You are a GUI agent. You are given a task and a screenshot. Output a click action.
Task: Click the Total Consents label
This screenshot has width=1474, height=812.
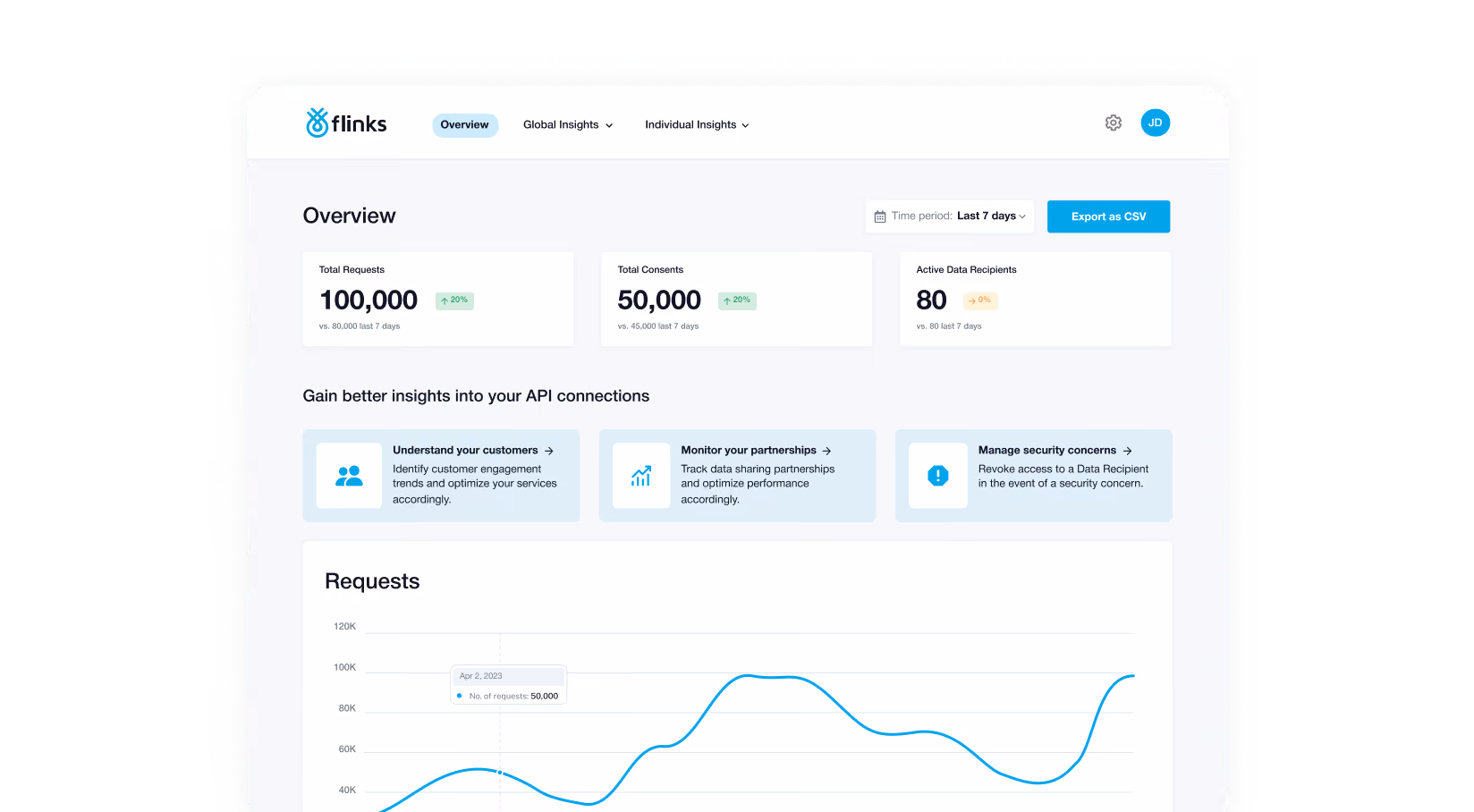[x=650, y=270]
